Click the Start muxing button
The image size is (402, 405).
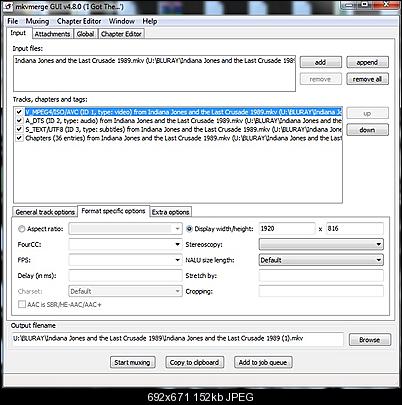[133, 362]
